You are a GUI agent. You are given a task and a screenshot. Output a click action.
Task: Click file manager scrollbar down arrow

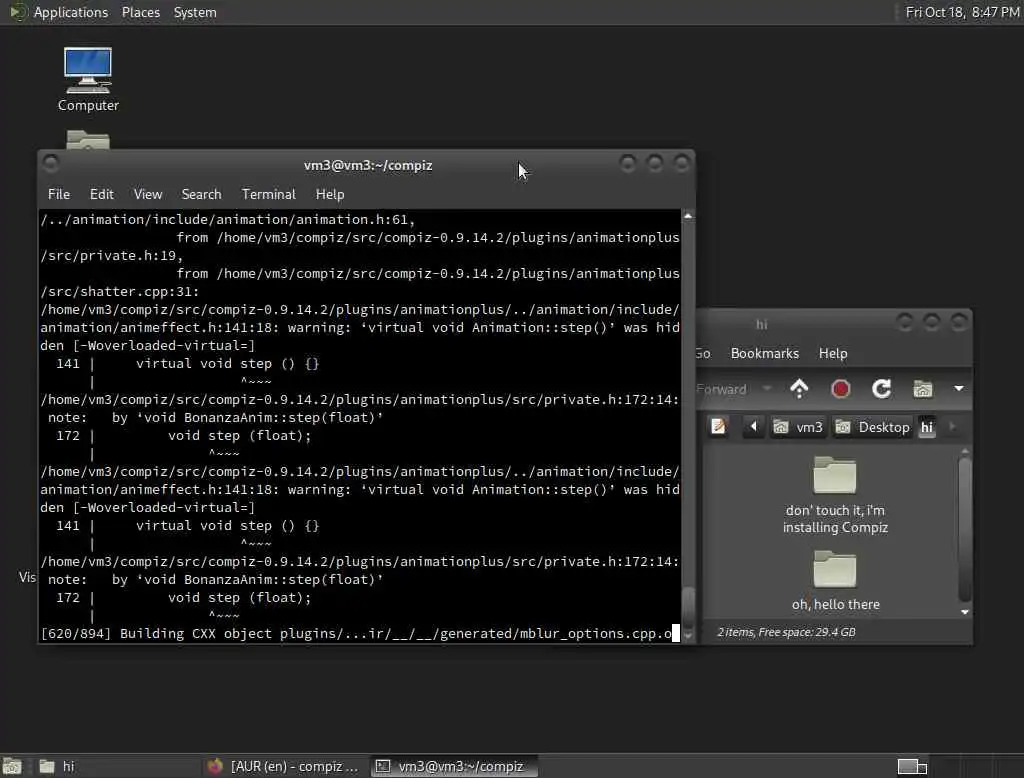965,612
